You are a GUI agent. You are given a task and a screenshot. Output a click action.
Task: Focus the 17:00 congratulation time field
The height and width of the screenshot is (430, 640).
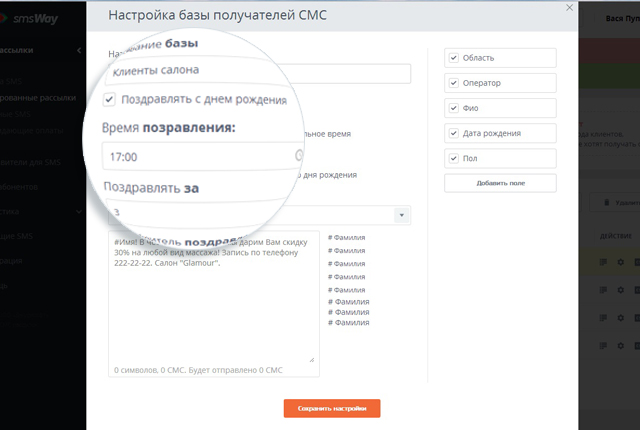coord(200,156)
